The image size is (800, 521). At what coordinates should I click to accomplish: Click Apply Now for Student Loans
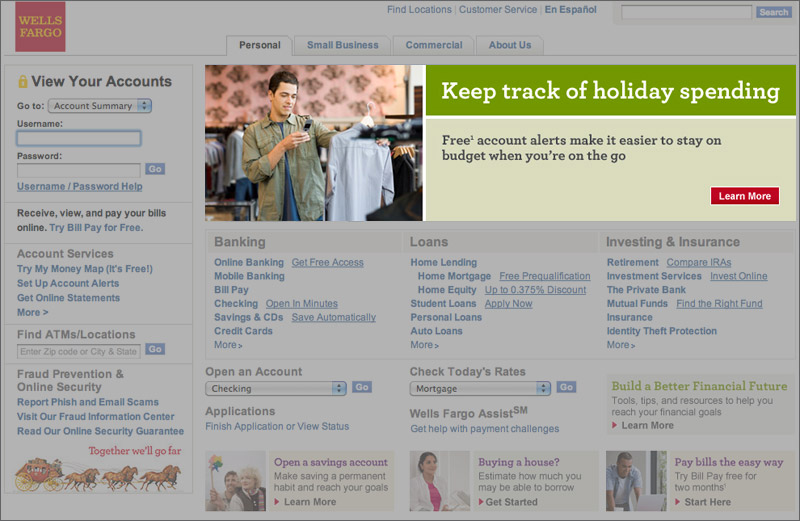[x=508, y=304]
